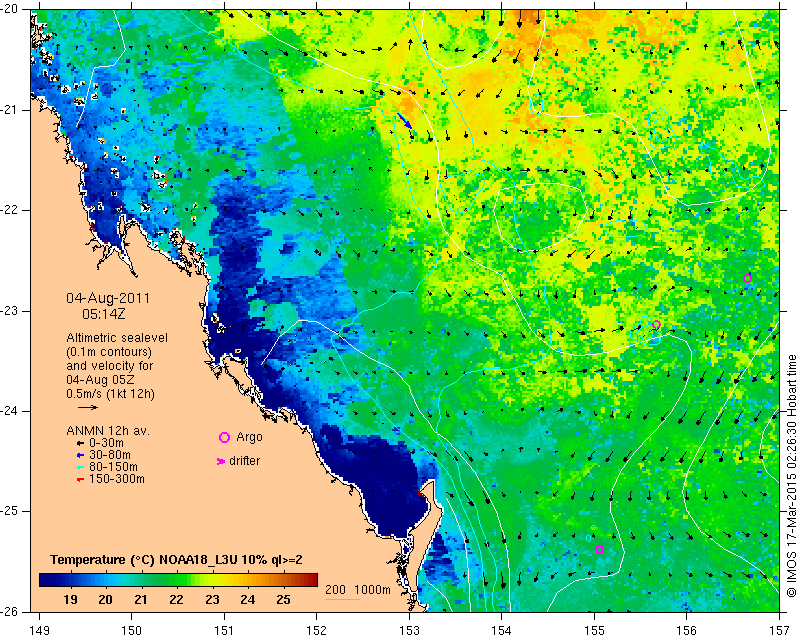Click the 0.5m/s velocity scale arrow

88,407
